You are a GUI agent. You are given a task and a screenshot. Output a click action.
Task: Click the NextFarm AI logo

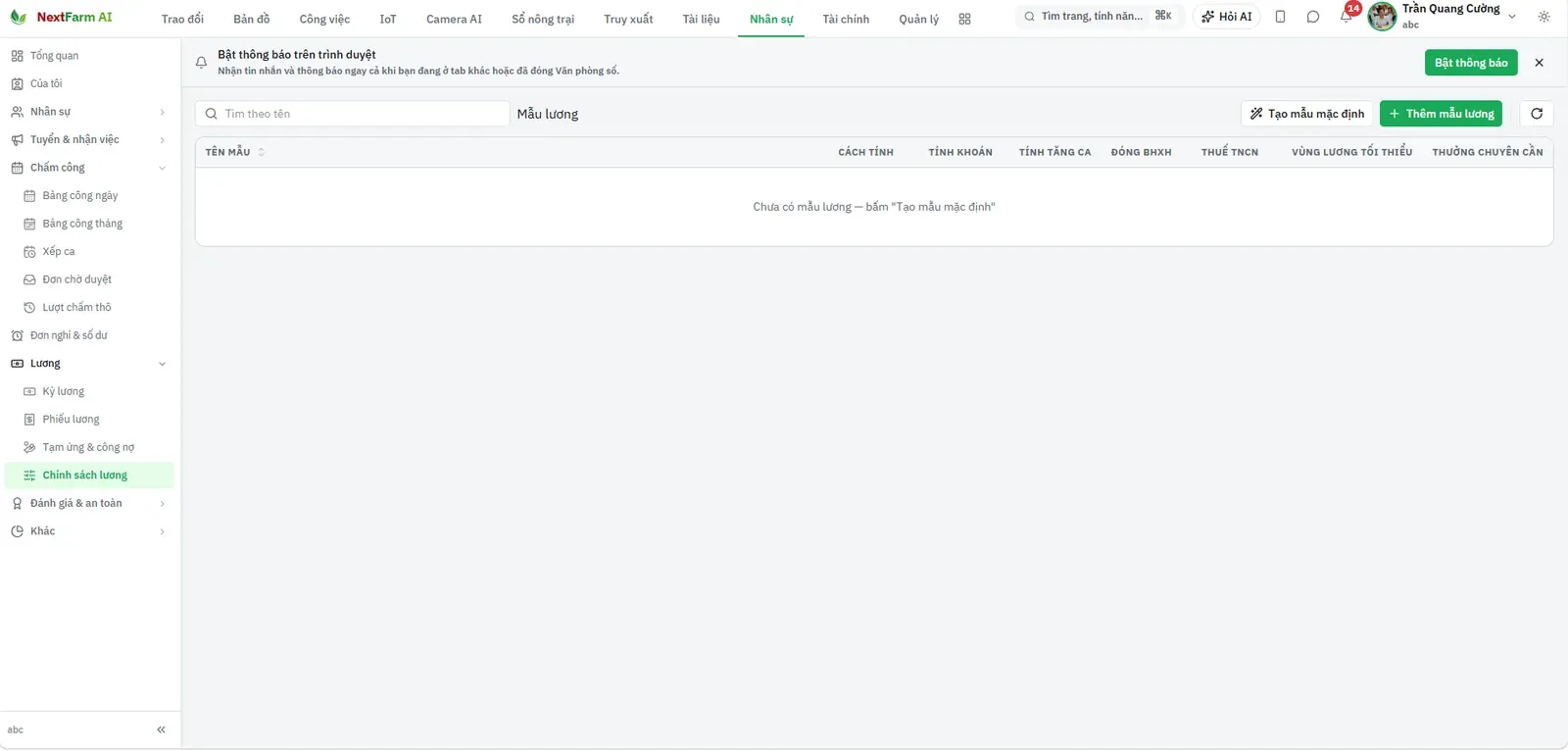click(x=61, y=18)
